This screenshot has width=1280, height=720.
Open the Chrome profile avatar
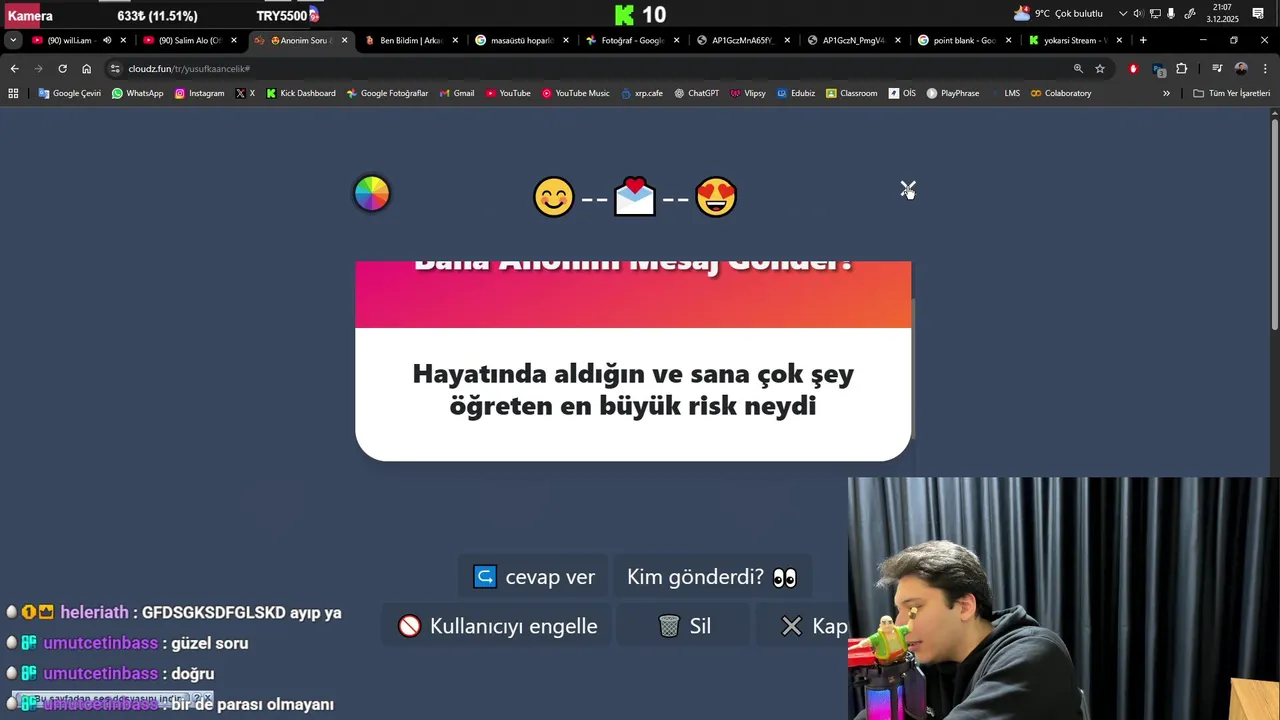(x=1241, y=69)
